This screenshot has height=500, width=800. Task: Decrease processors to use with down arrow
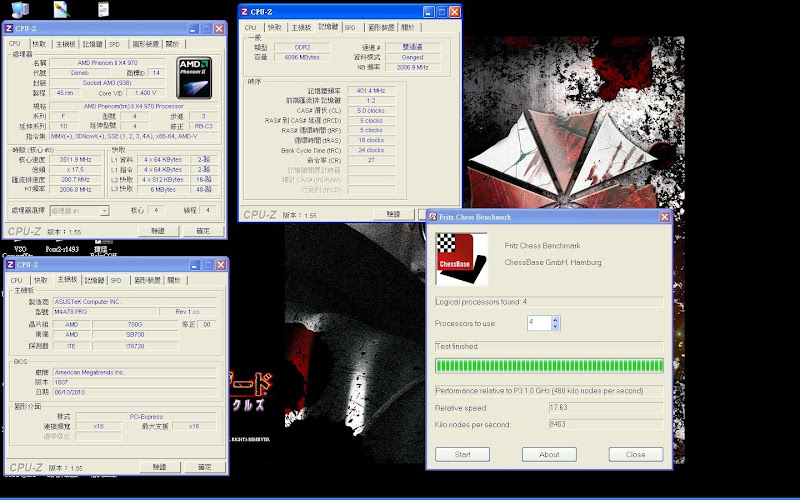556,326
